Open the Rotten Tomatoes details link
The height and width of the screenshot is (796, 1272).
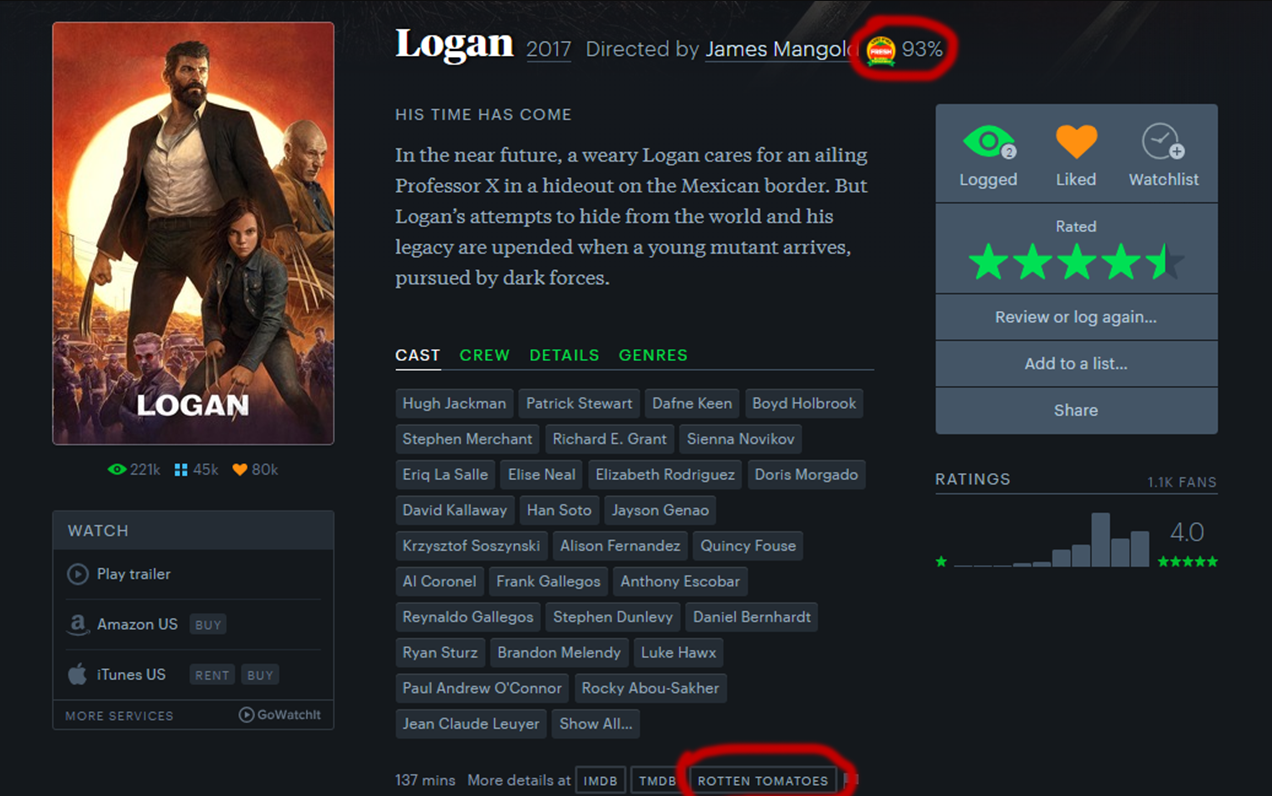coord(763,781)
